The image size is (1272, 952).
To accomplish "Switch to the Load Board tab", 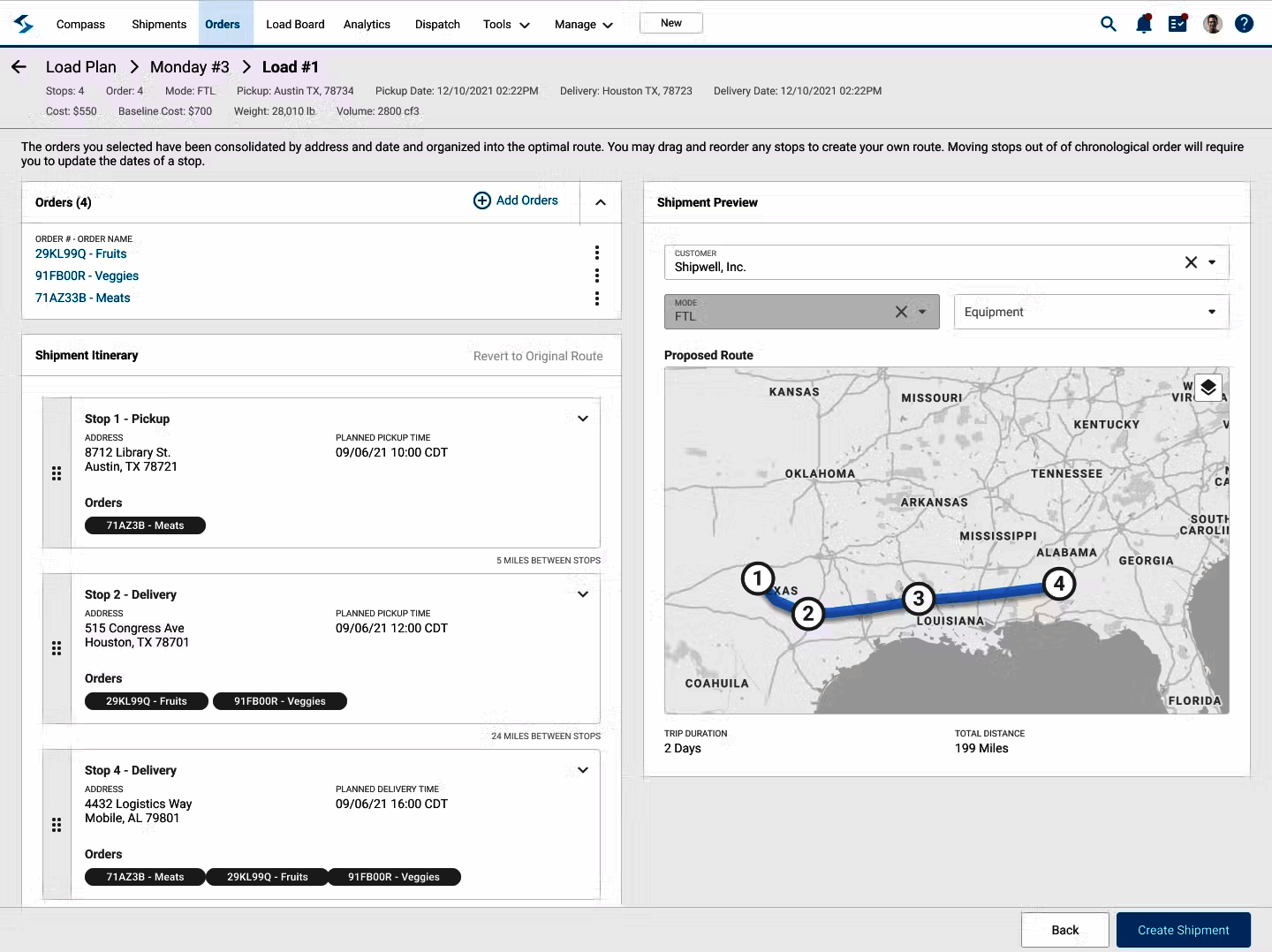I will pos(295,25).
